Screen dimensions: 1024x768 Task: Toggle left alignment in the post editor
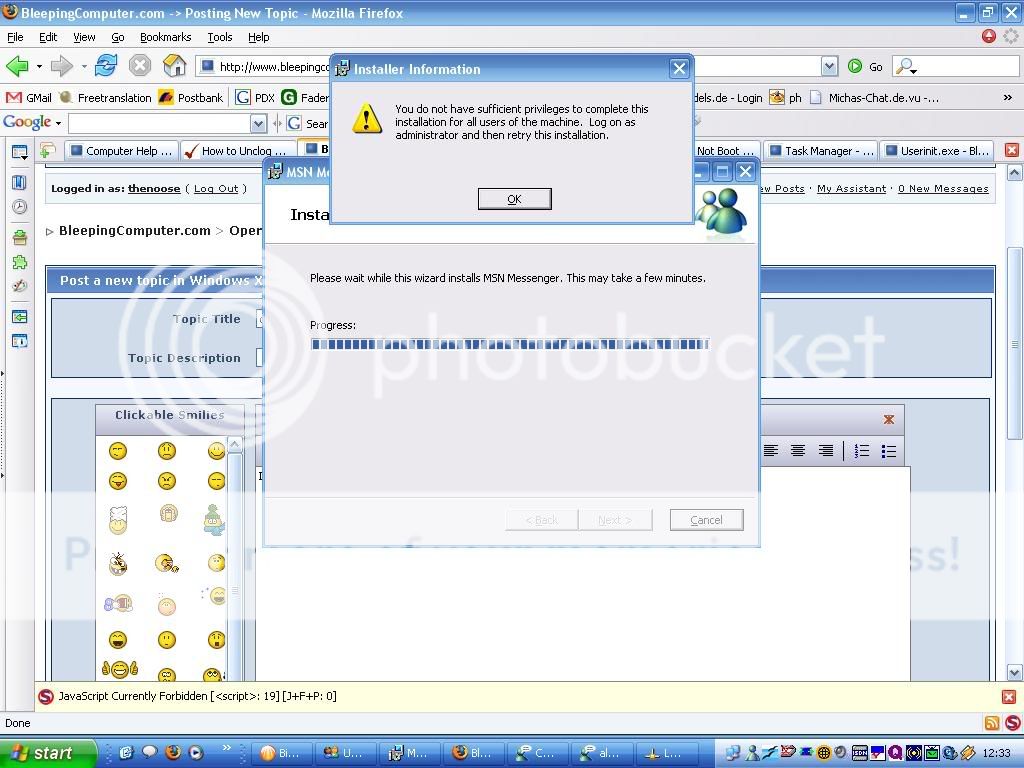771,451
